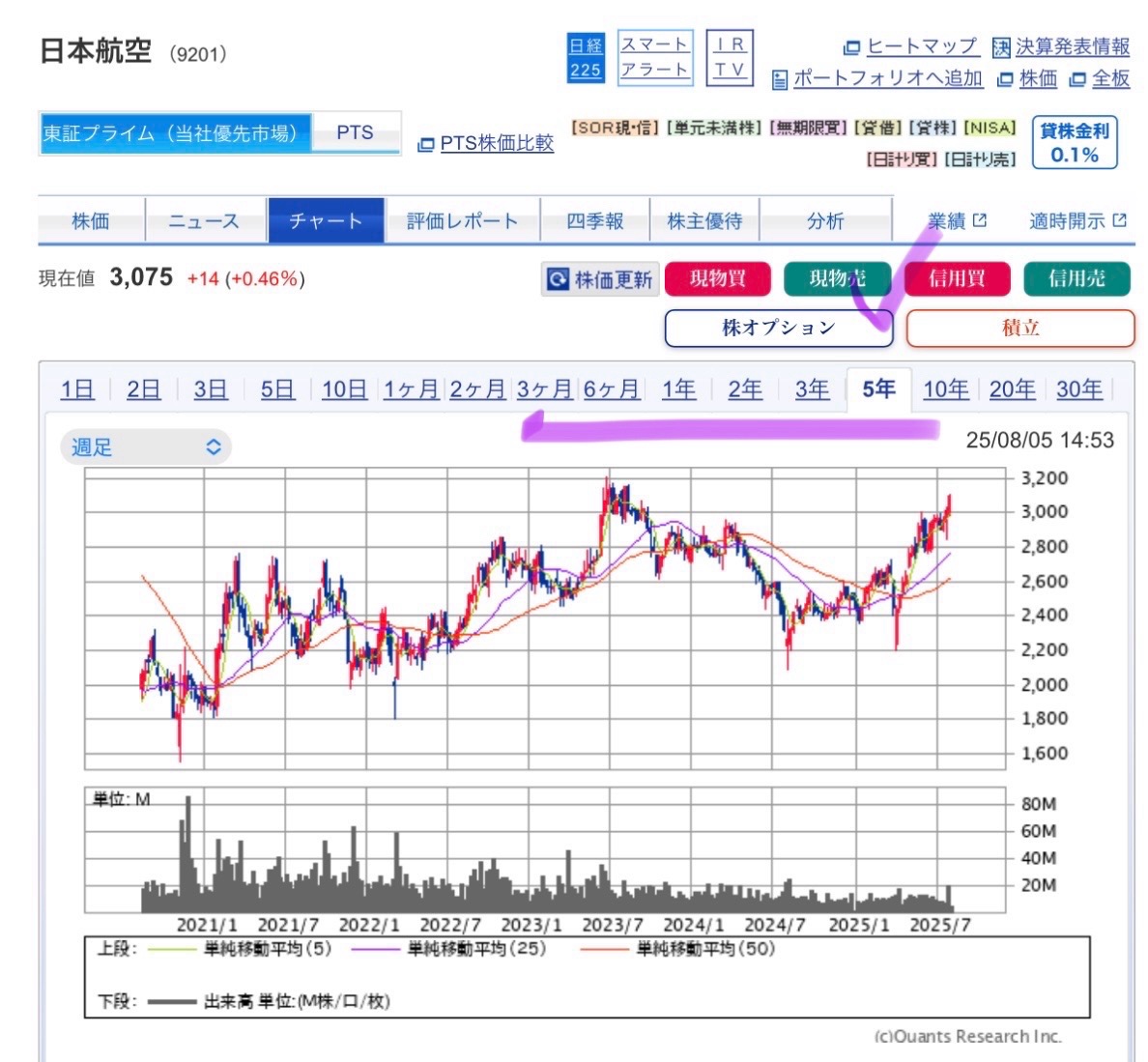Open 決算発表情報 link
Screen dimensions: 1148x1062
[x=1062, y=46]
